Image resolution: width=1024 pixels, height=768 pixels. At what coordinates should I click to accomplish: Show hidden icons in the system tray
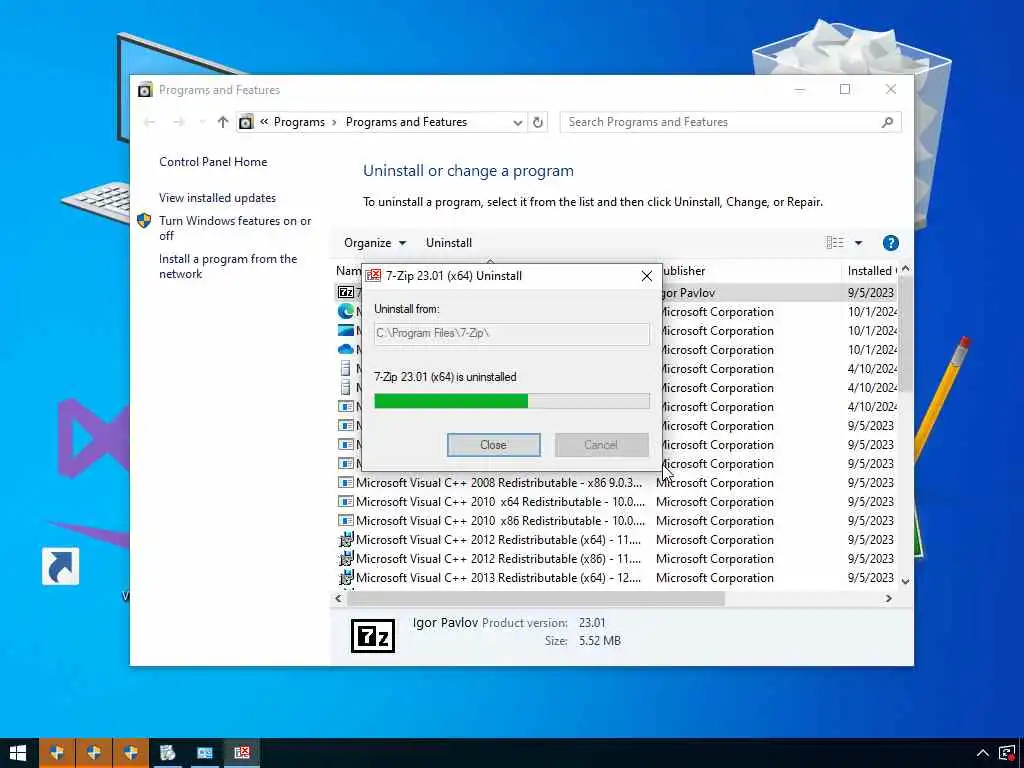[982, 753]
